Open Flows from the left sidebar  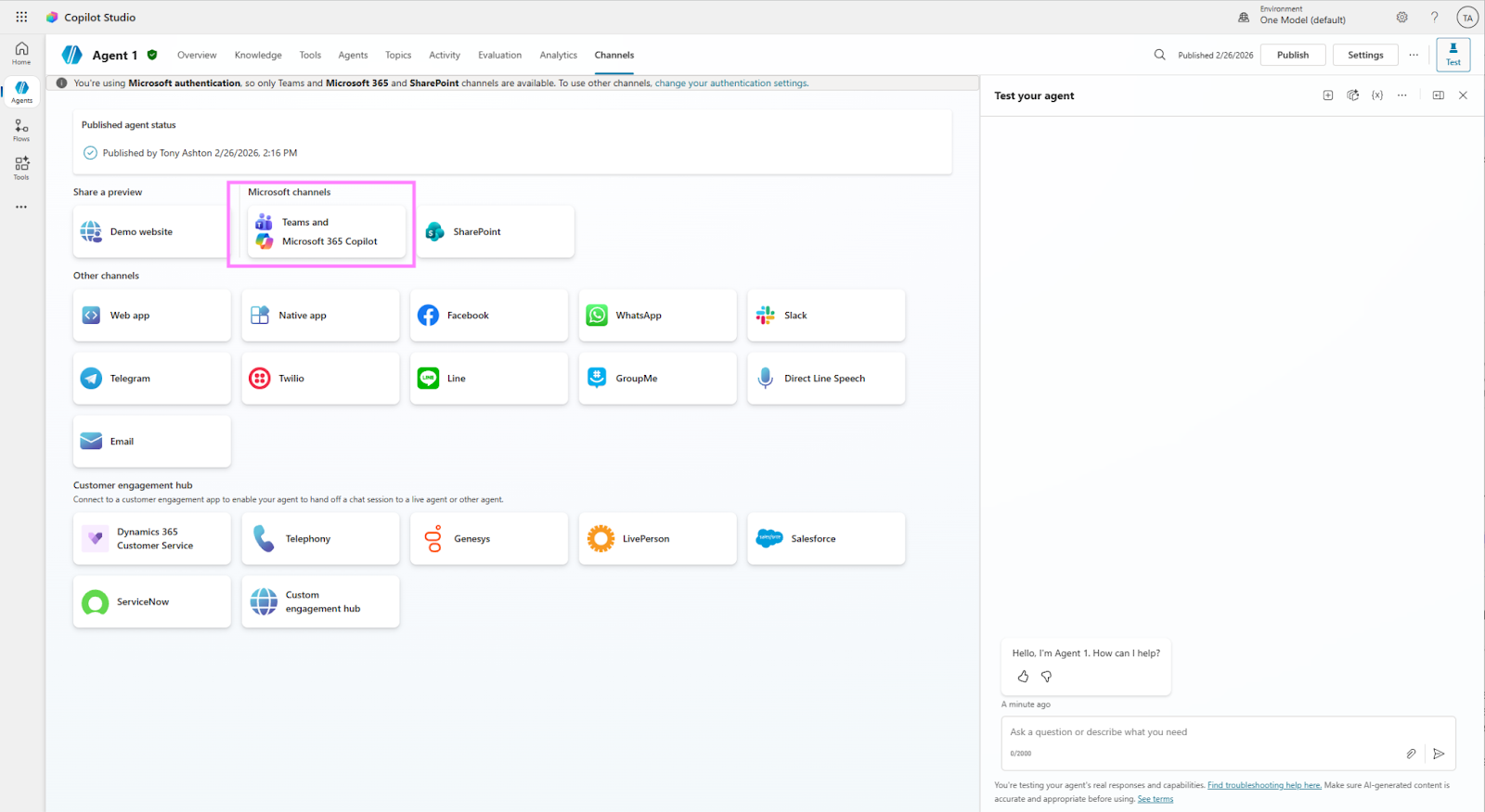pos(21,130)
